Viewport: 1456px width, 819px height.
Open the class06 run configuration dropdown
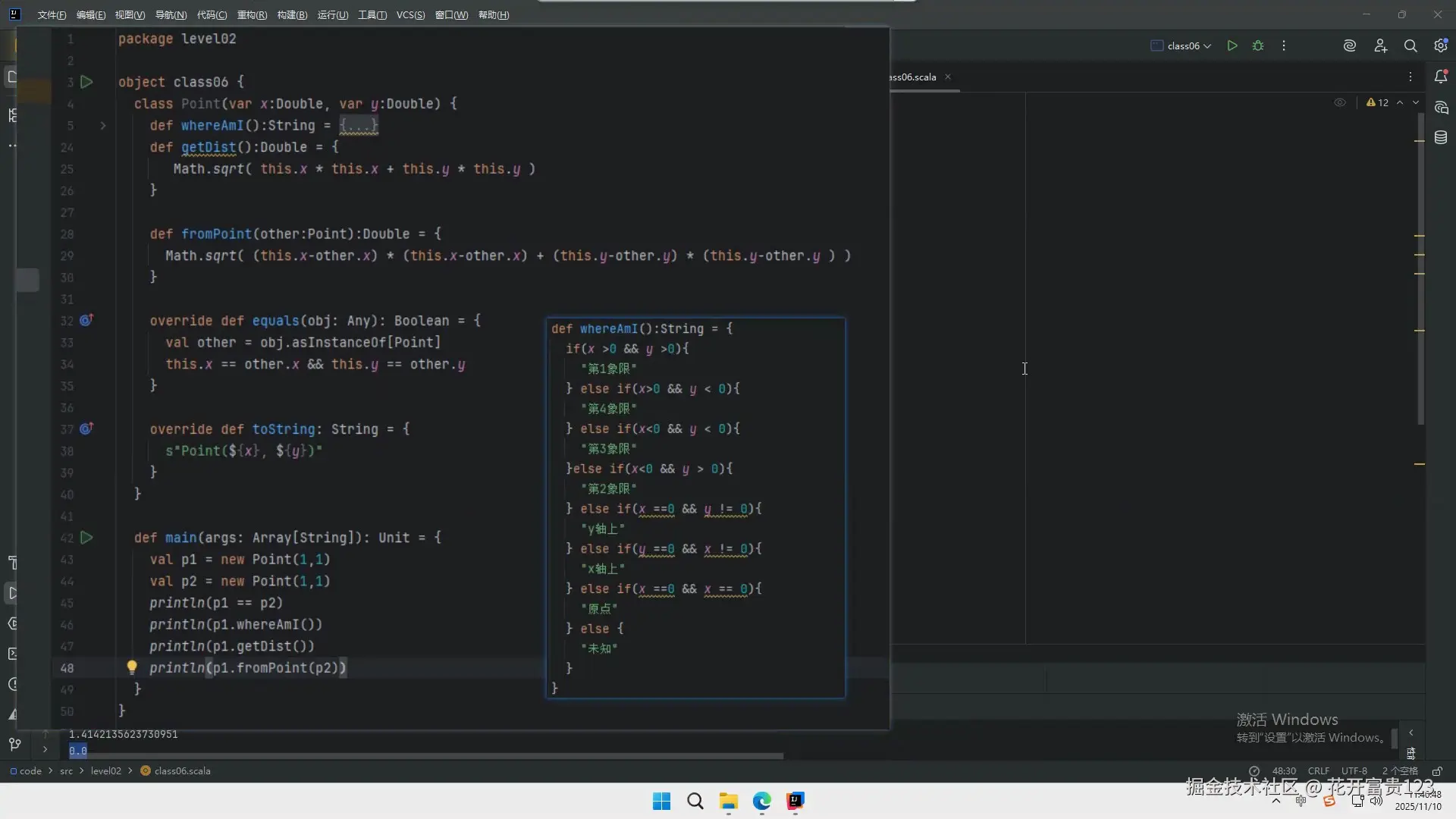coord(1181,45)
